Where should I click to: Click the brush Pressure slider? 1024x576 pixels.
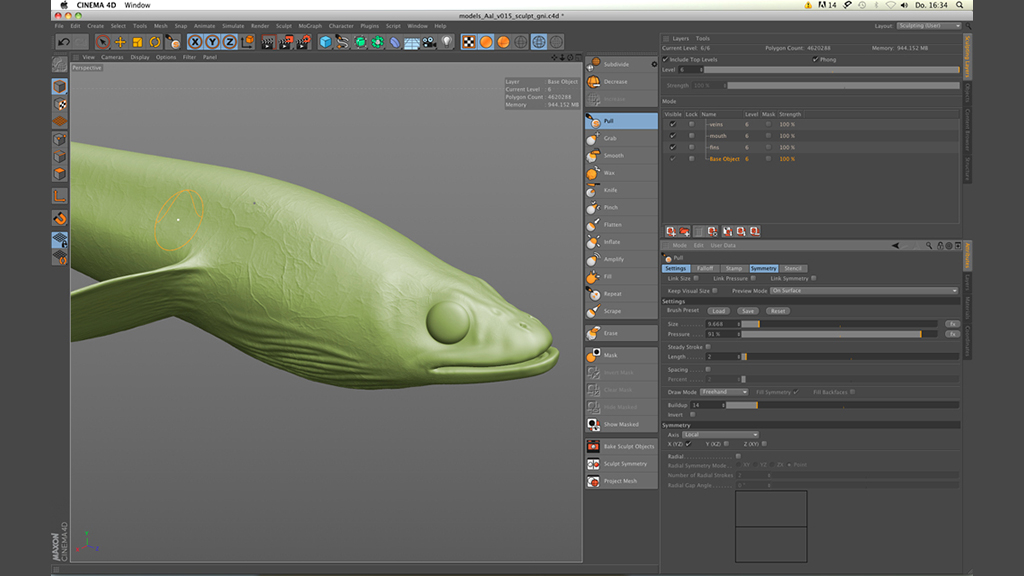(840, 334)
